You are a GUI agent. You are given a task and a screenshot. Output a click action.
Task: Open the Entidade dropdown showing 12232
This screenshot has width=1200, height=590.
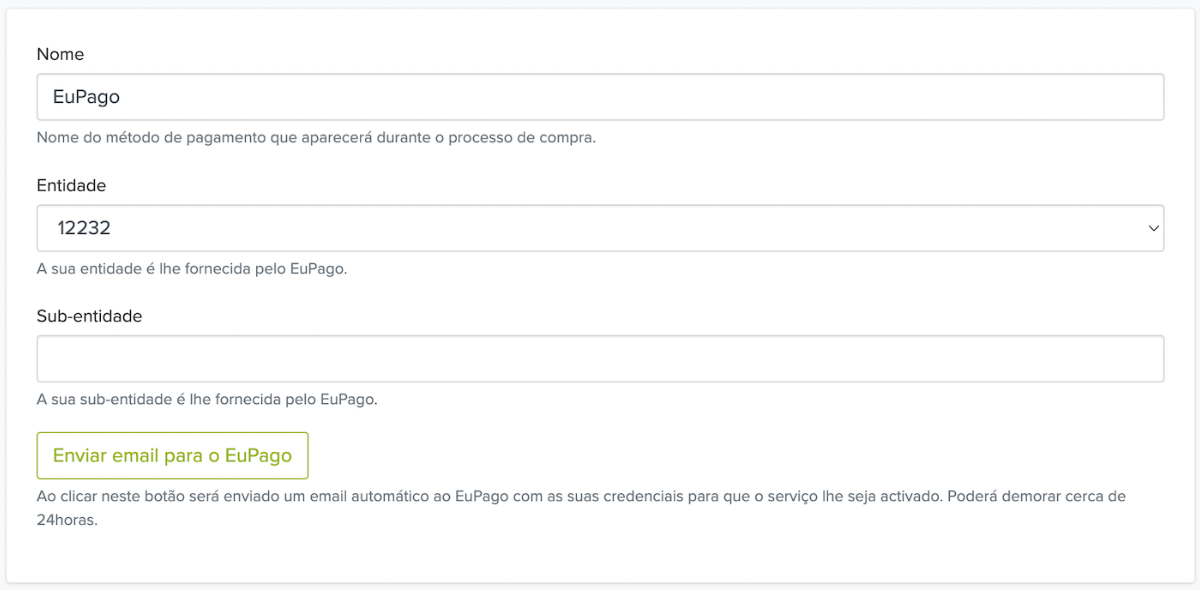coord(600,228)
